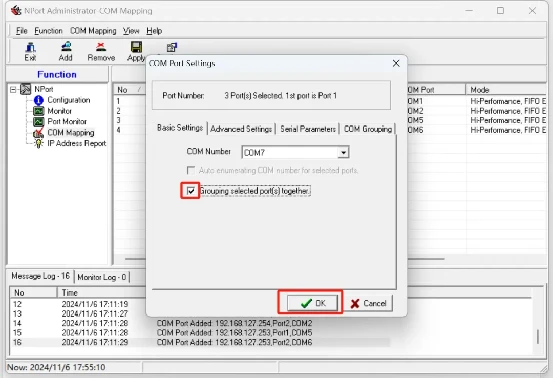Confirm the dialog with OK button

pyautogui.click(x=312, y=303)
